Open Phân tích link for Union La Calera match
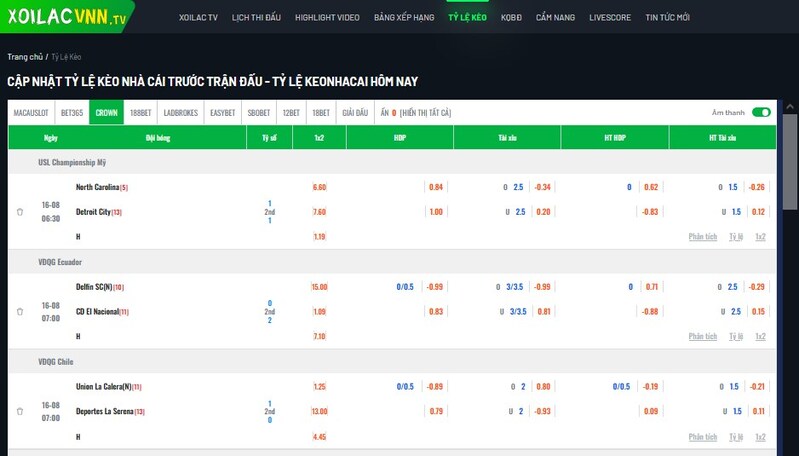The height and width of the screenshot is (456, 799). [x=703, y=437]
